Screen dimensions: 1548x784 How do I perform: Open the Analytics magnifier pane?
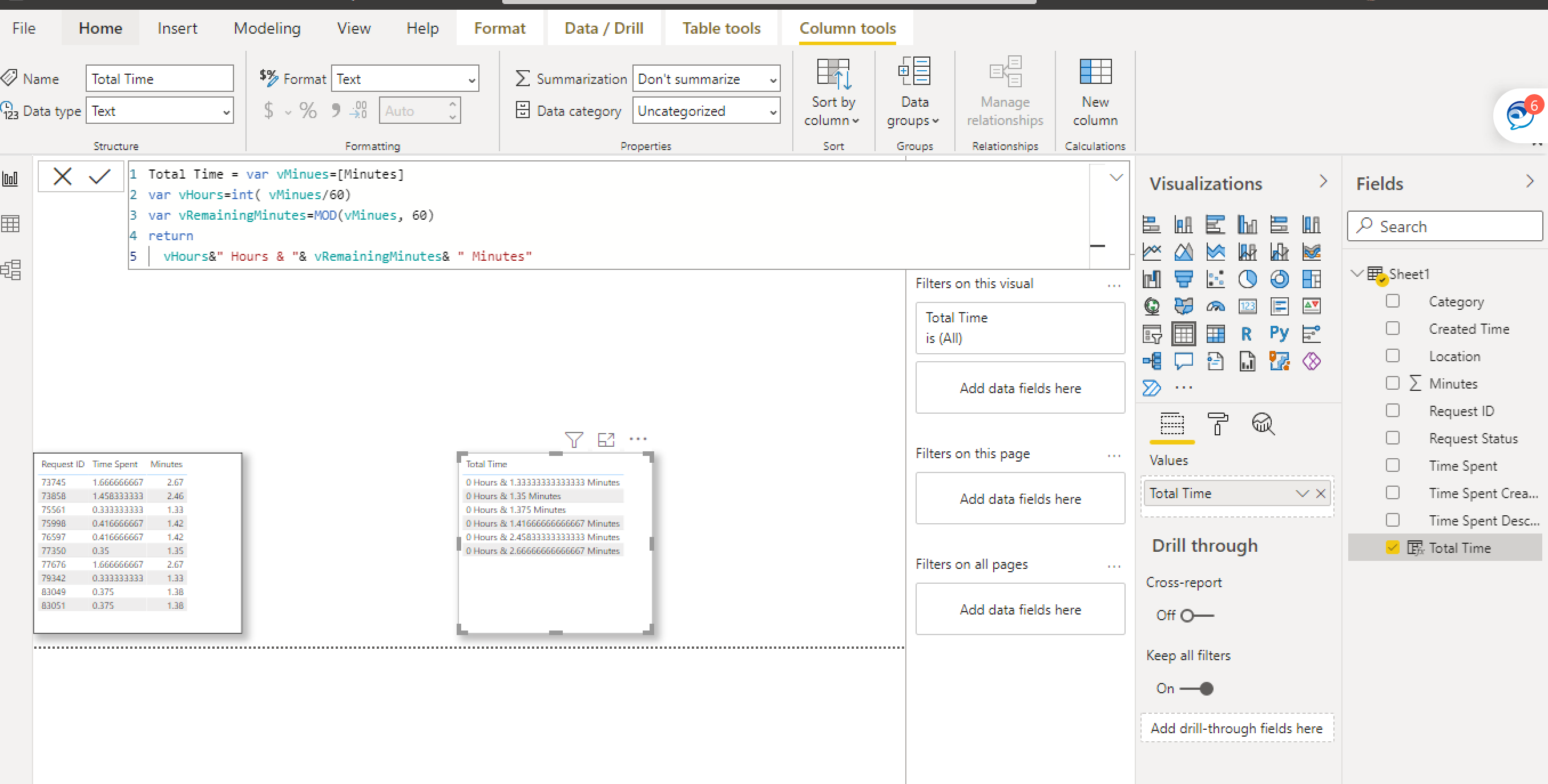pyautogui.click(x=1263, y=424)
